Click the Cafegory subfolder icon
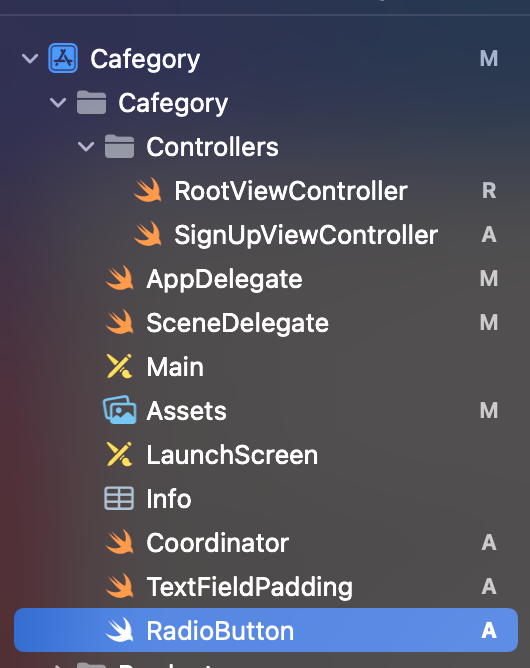The height and width of the screenshot is (668, 530). pos(91,102)
